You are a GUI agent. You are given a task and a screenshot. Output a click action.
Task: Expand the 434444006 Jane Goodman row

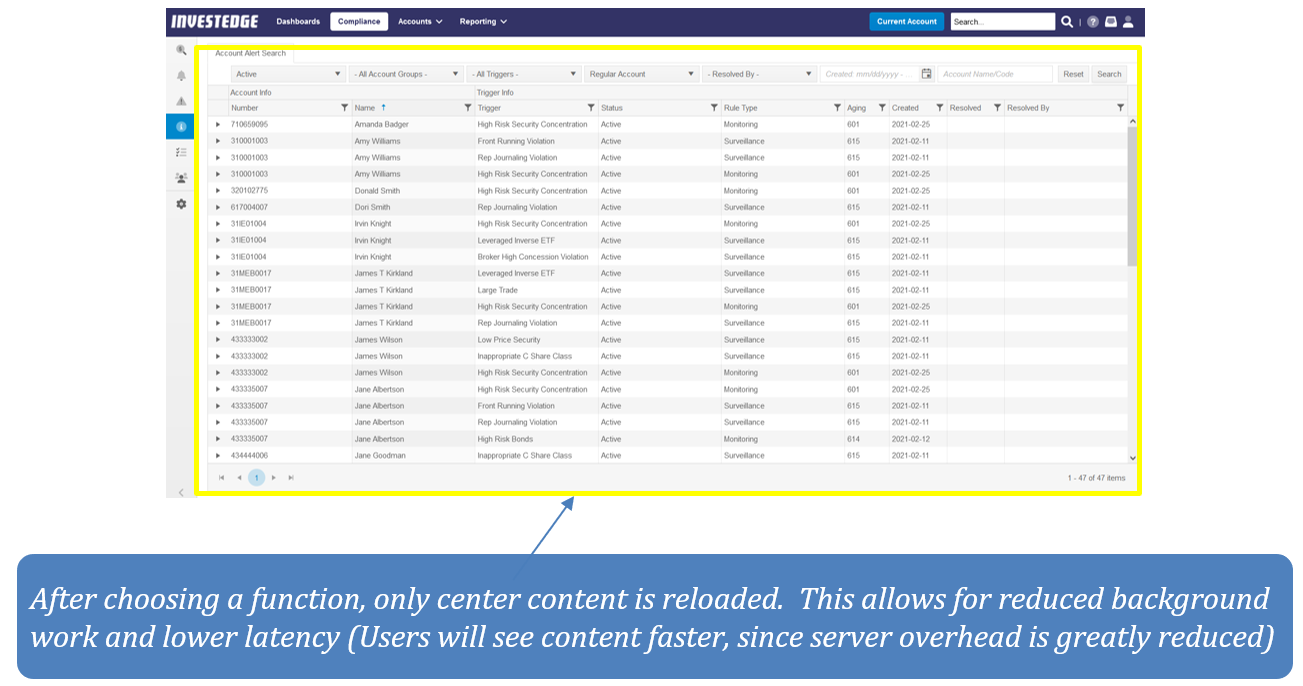point(218,456)
